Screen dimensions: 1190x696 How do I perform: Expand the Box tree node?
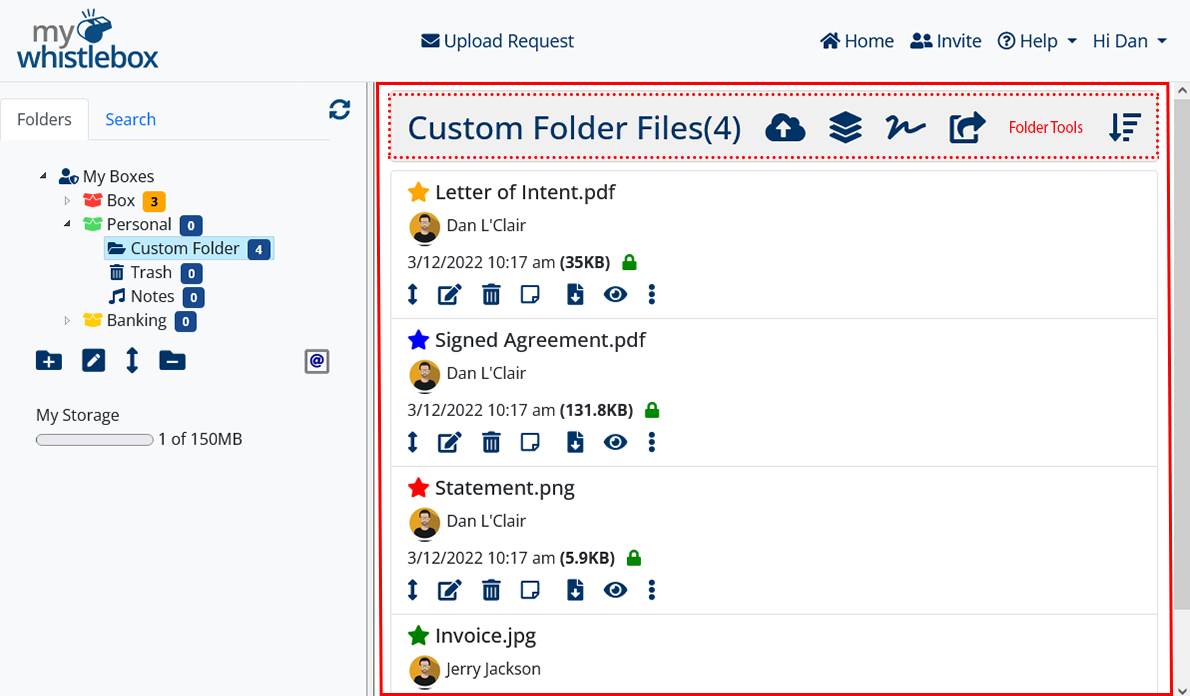click(x=68, y=201)
